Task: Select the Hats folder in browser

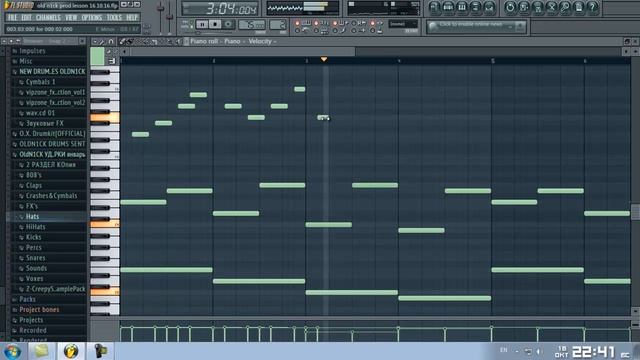Action: point(32,216)
